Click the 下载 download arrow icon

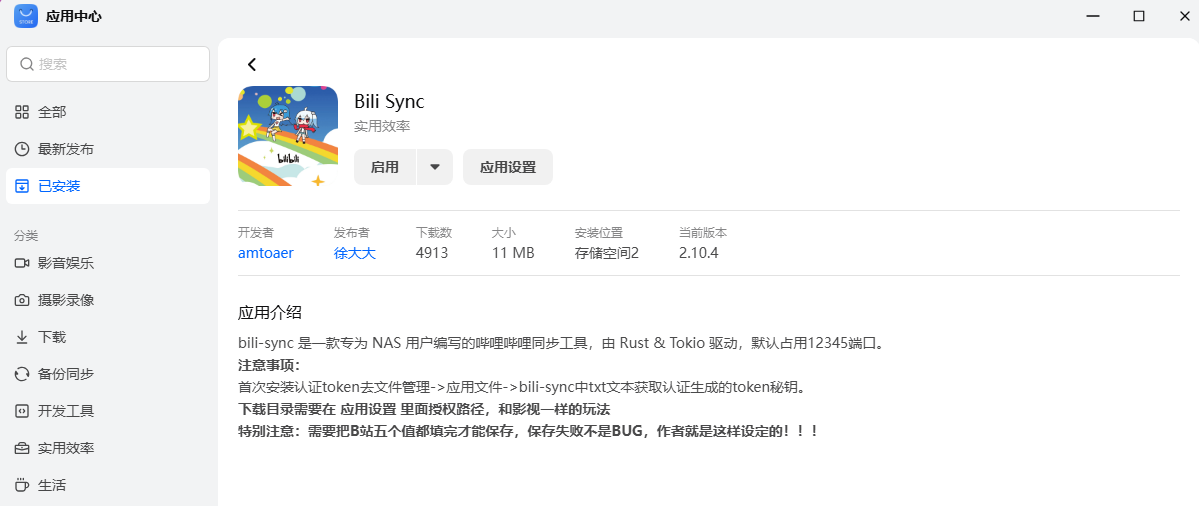pyautogui.click(x=22, y=337)
